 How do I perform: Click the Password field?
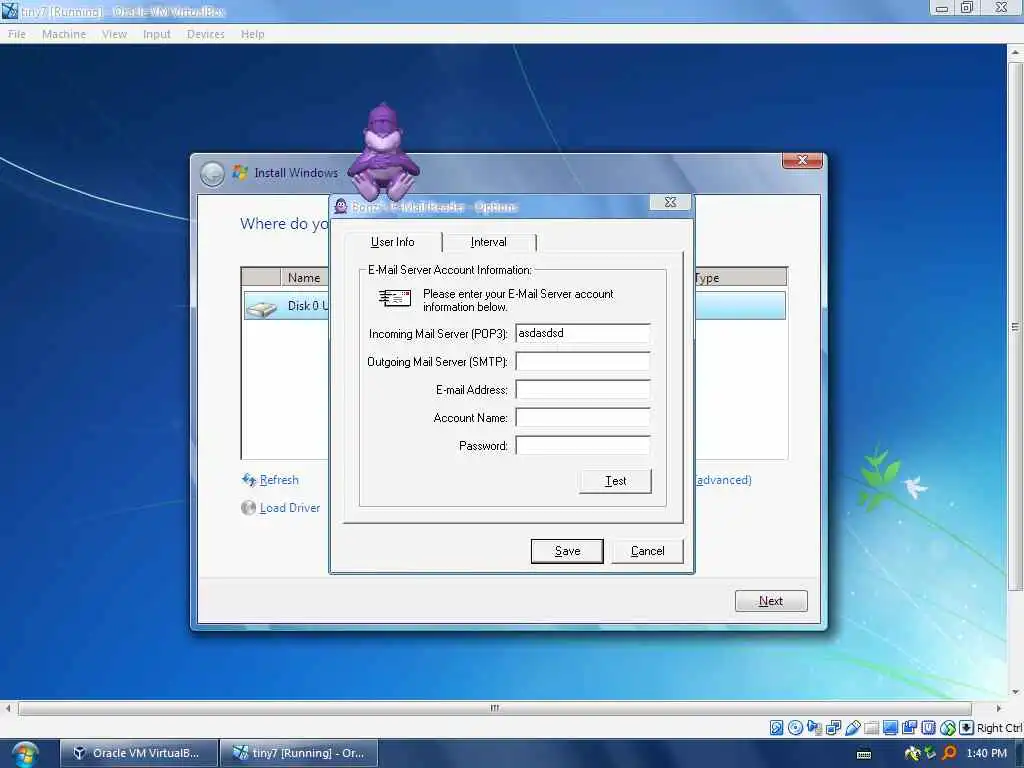tap(583, 445)
